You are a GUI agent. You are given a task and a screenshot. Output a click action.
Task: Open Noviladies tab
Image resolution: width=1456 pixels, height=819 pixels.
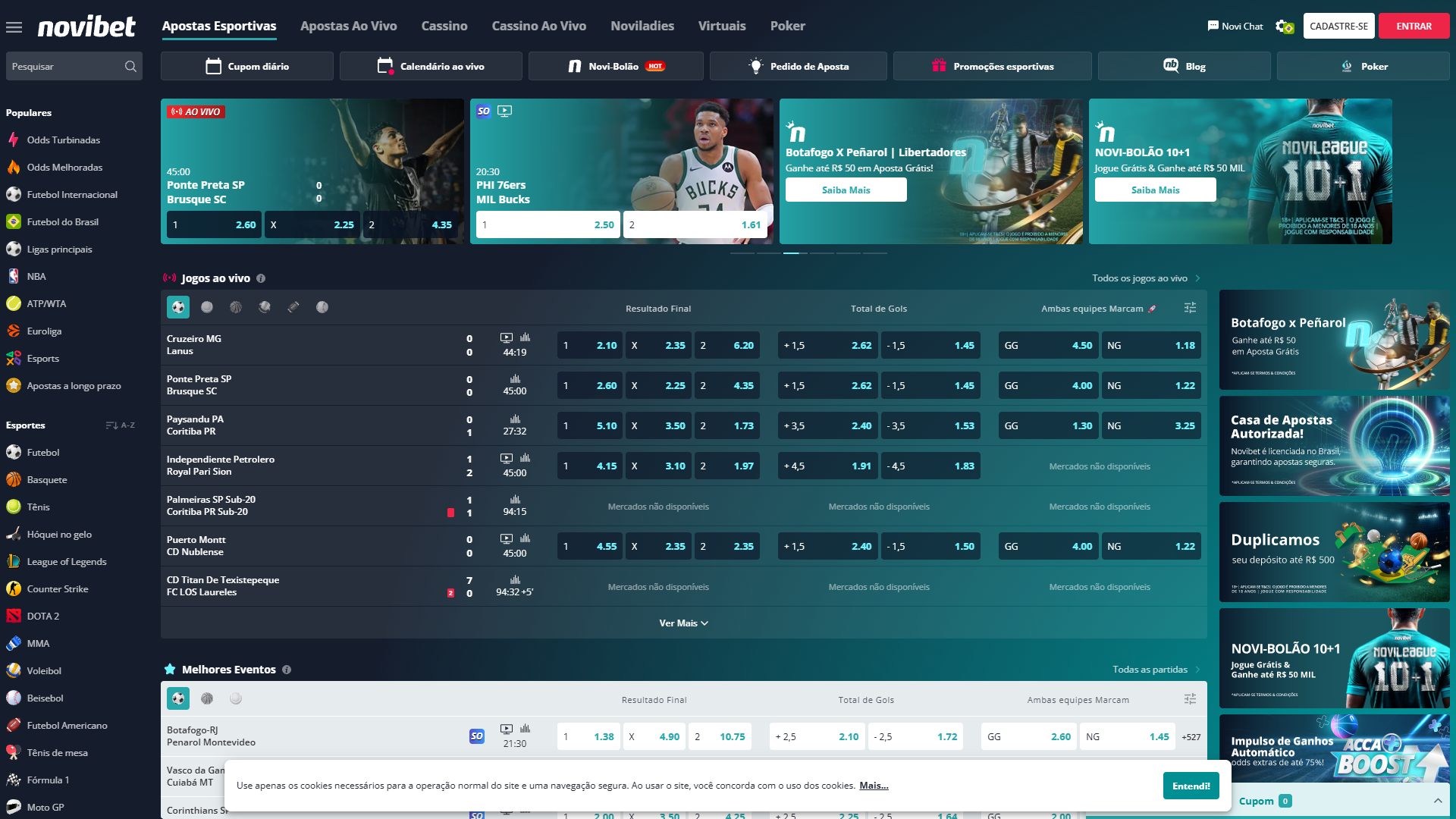(x=642, y=26)
